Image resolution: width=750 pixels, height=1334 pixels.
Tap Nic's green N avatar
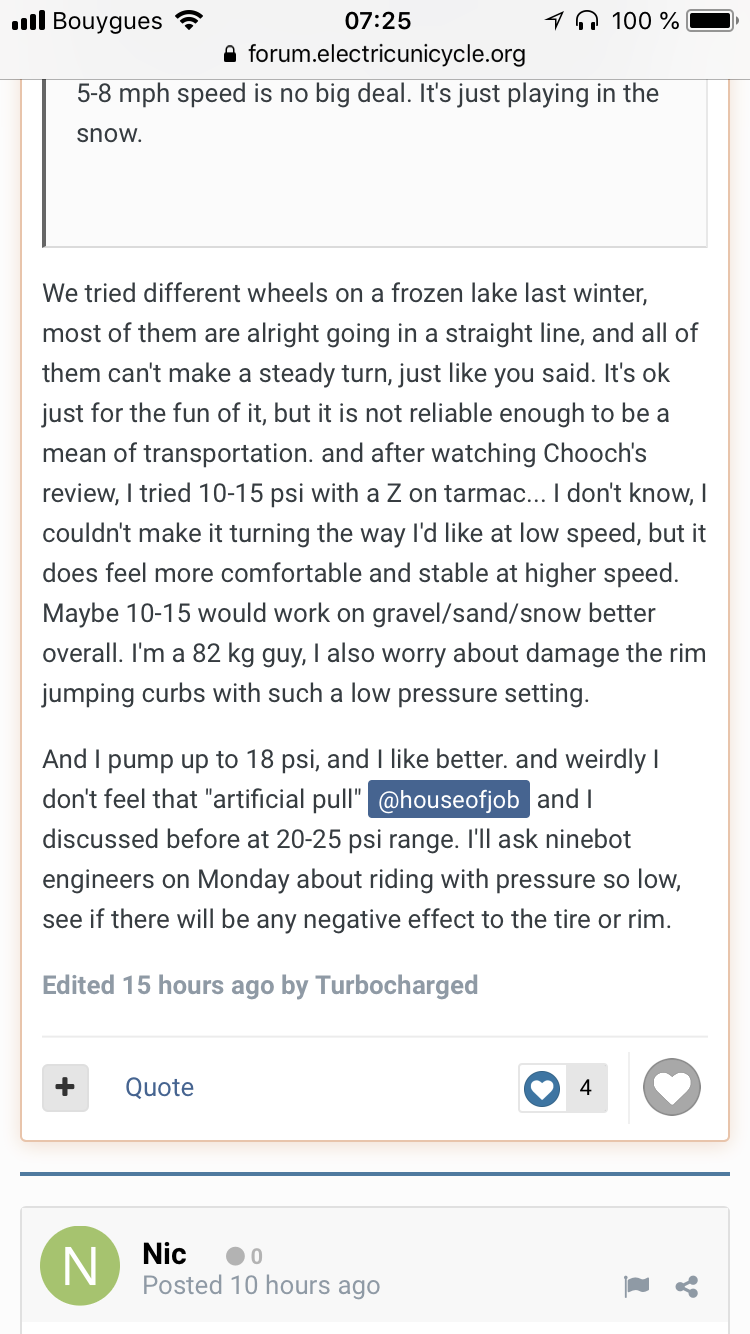80,1266
